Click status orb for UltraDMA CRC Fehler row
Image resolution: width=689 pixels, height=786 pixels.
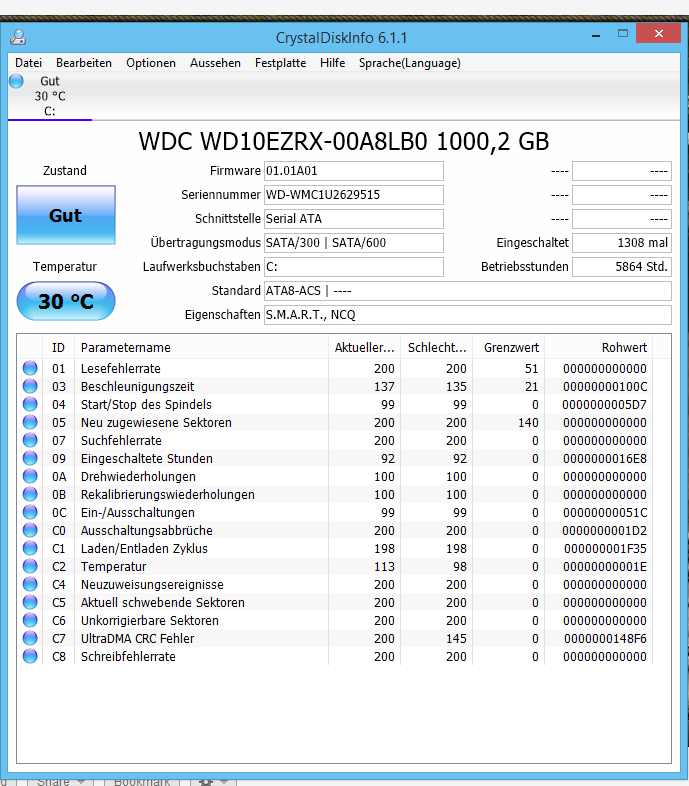(x=30, y=639)
